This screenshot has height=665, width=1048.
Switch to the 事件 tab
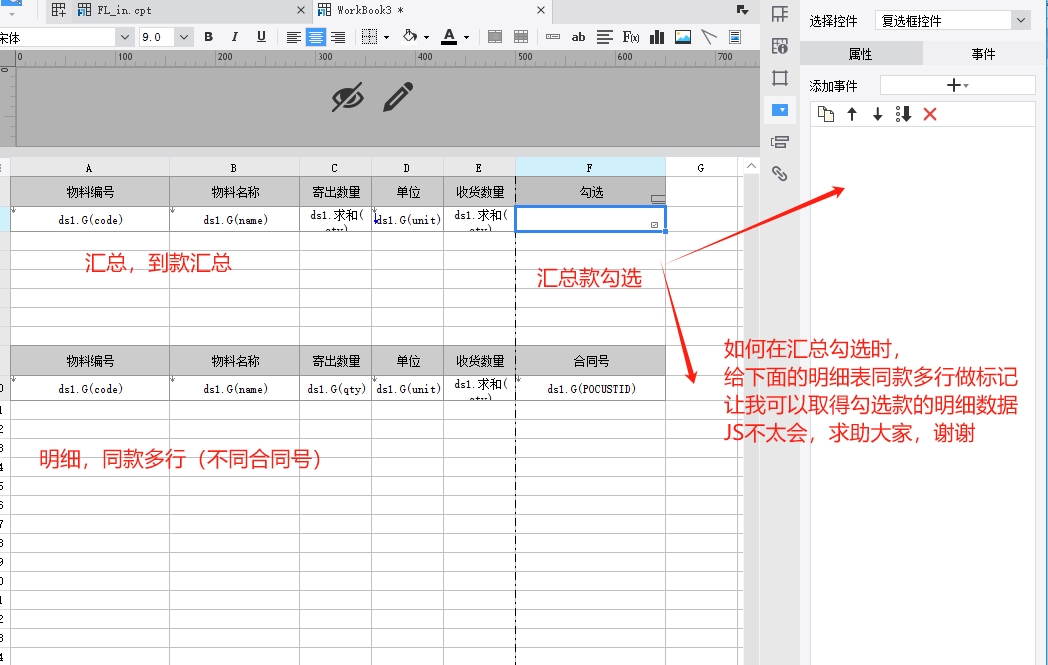pyautogui.click(x=984, y=53)
